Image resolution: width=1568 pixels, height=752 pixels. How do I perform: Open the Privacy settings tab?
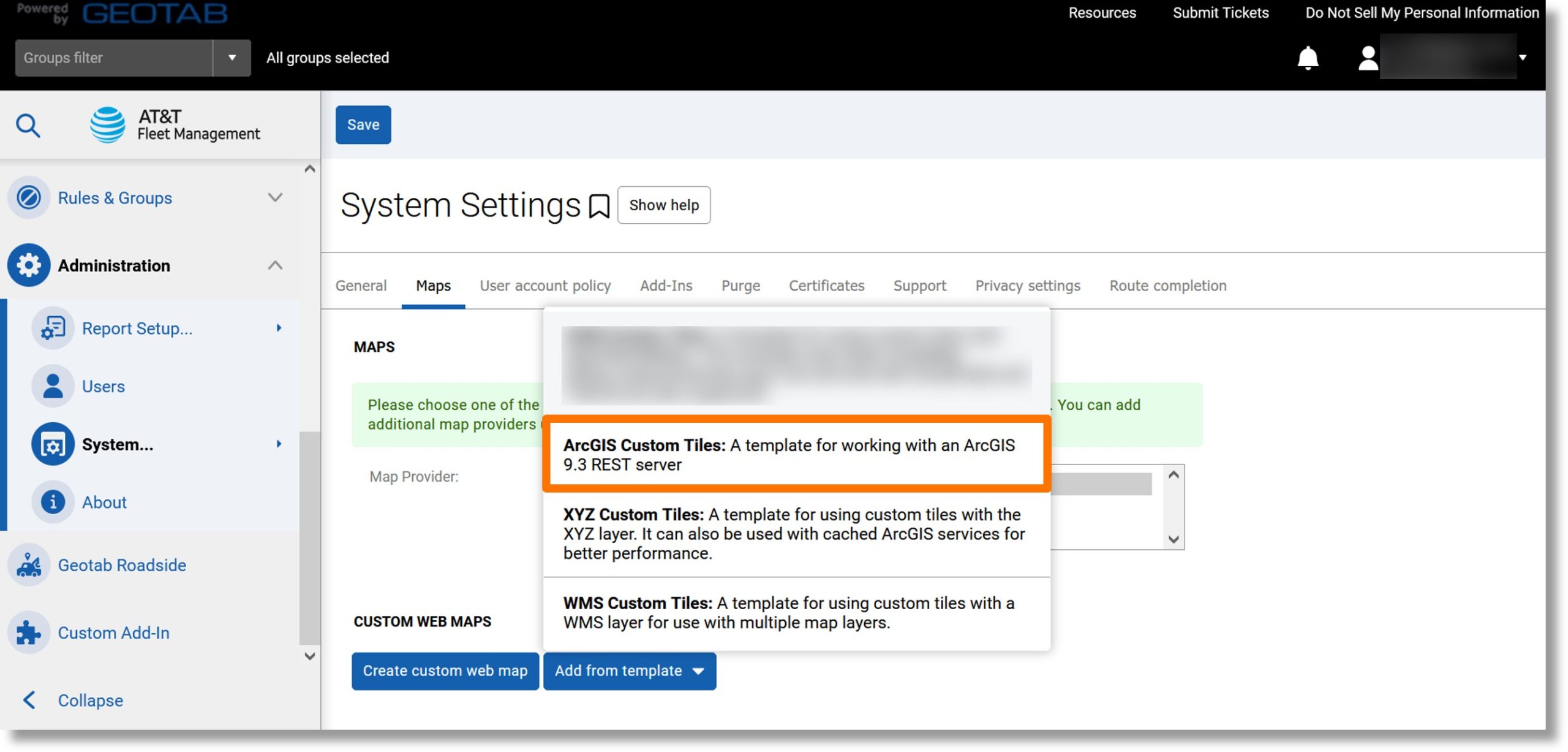tap(1028, 286)
